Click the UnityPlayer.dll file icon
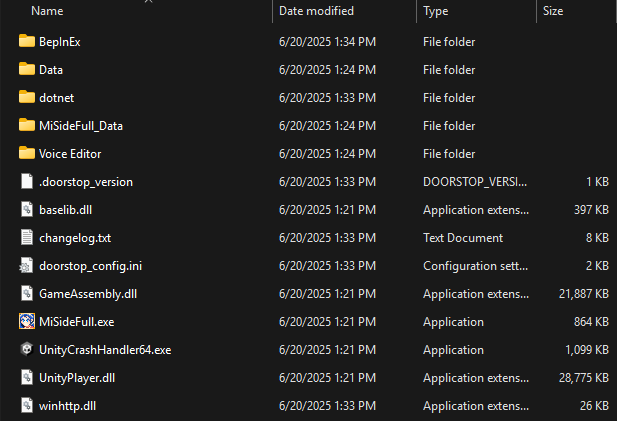This screenshot has height=421, width=617. click(x=27, y=378)
